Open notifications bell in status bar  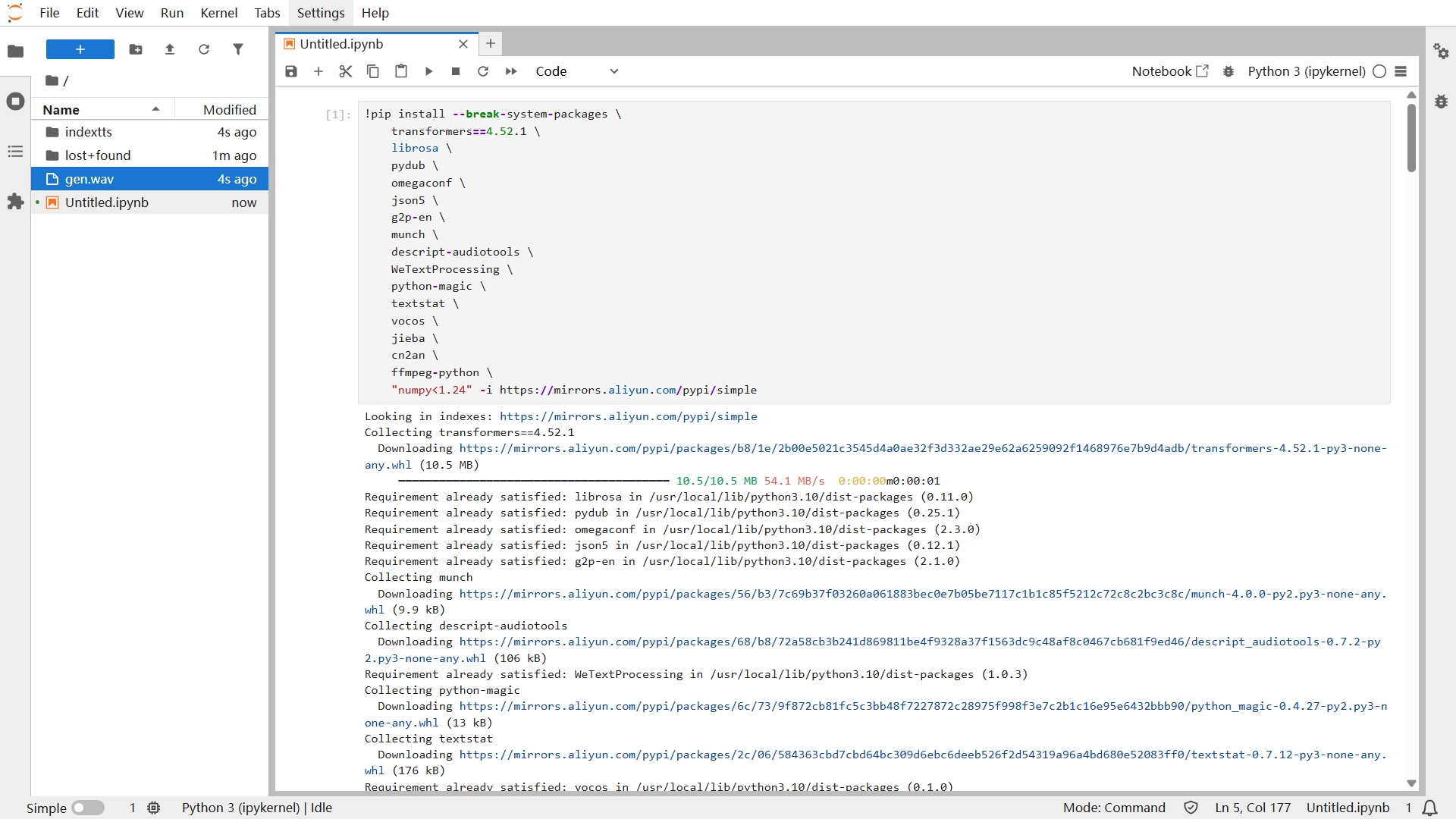pyautogui.click(x=1430, y=808)
